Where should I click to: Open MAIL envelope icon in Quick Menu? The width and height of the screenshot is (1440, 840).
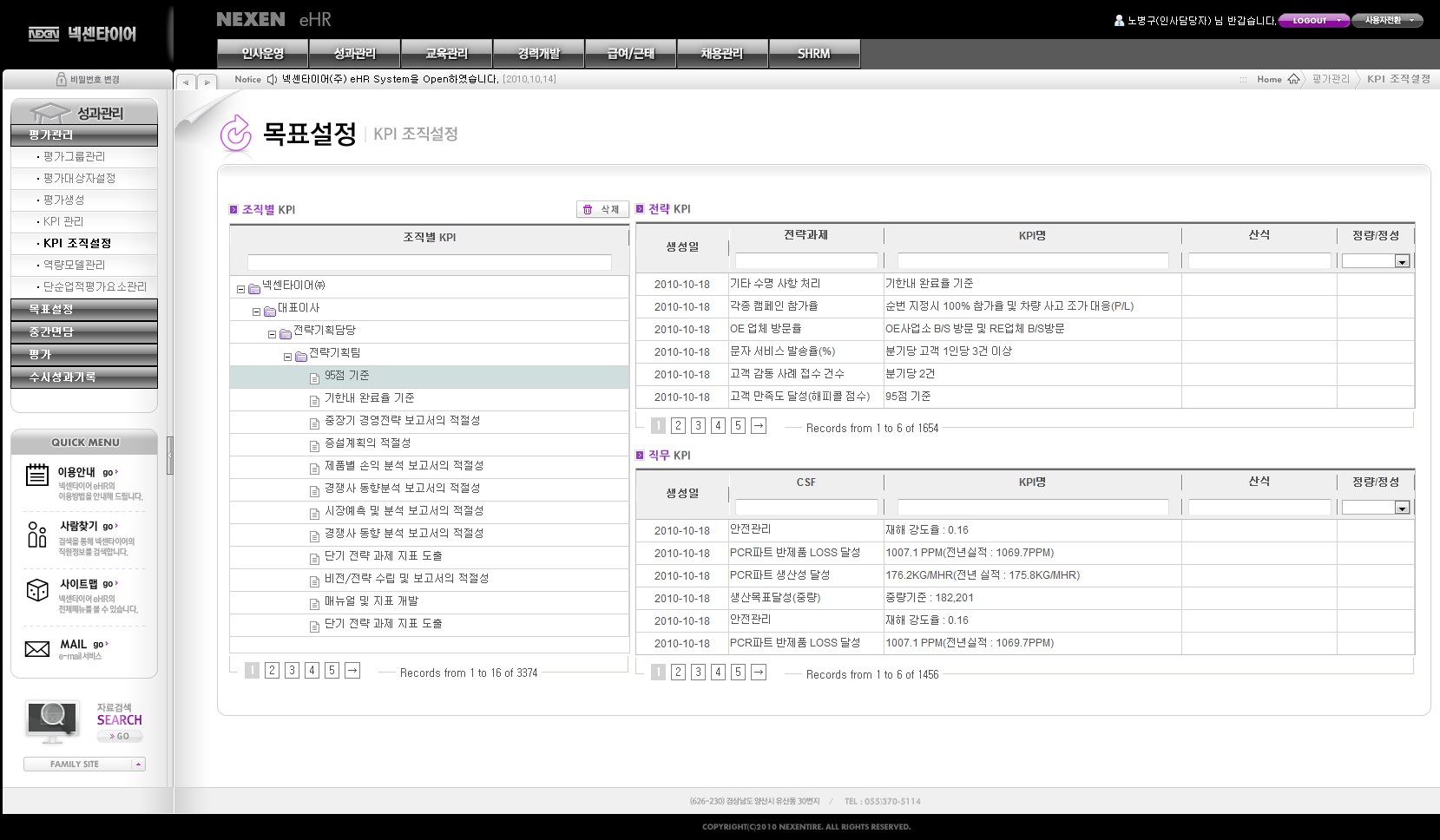(36, 649)
